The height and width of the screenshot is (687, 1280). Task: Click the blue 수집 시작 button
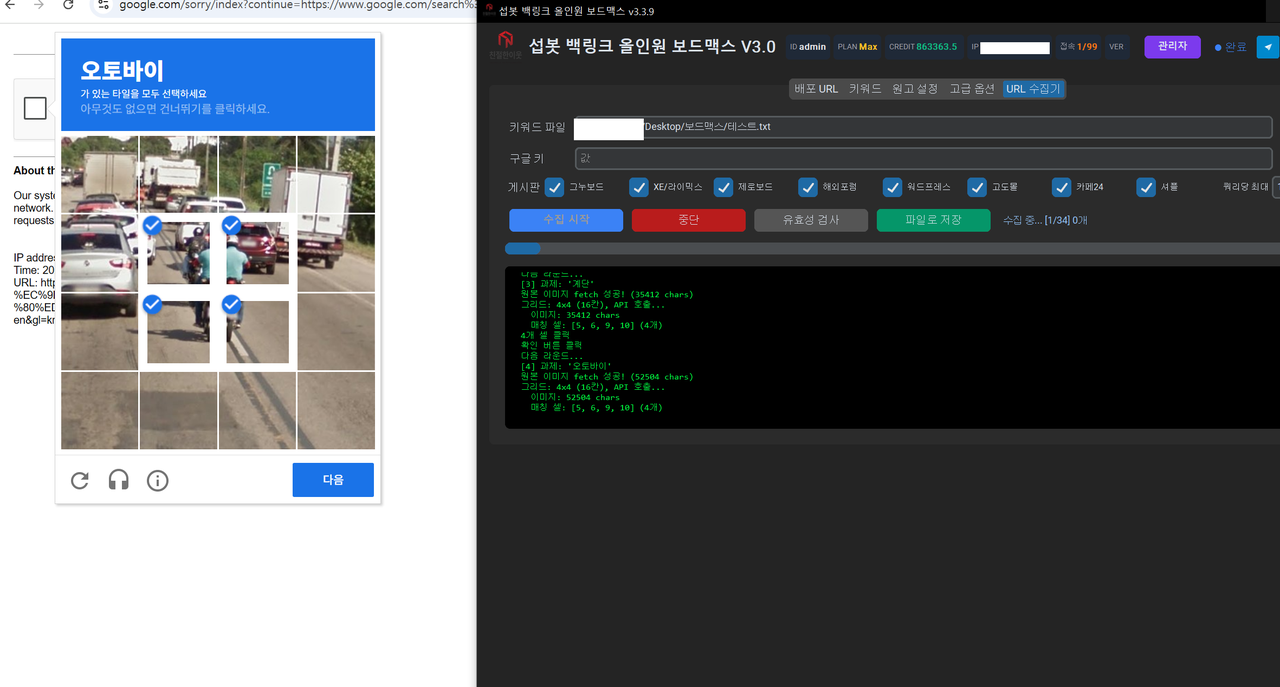(x=566, y=220)
